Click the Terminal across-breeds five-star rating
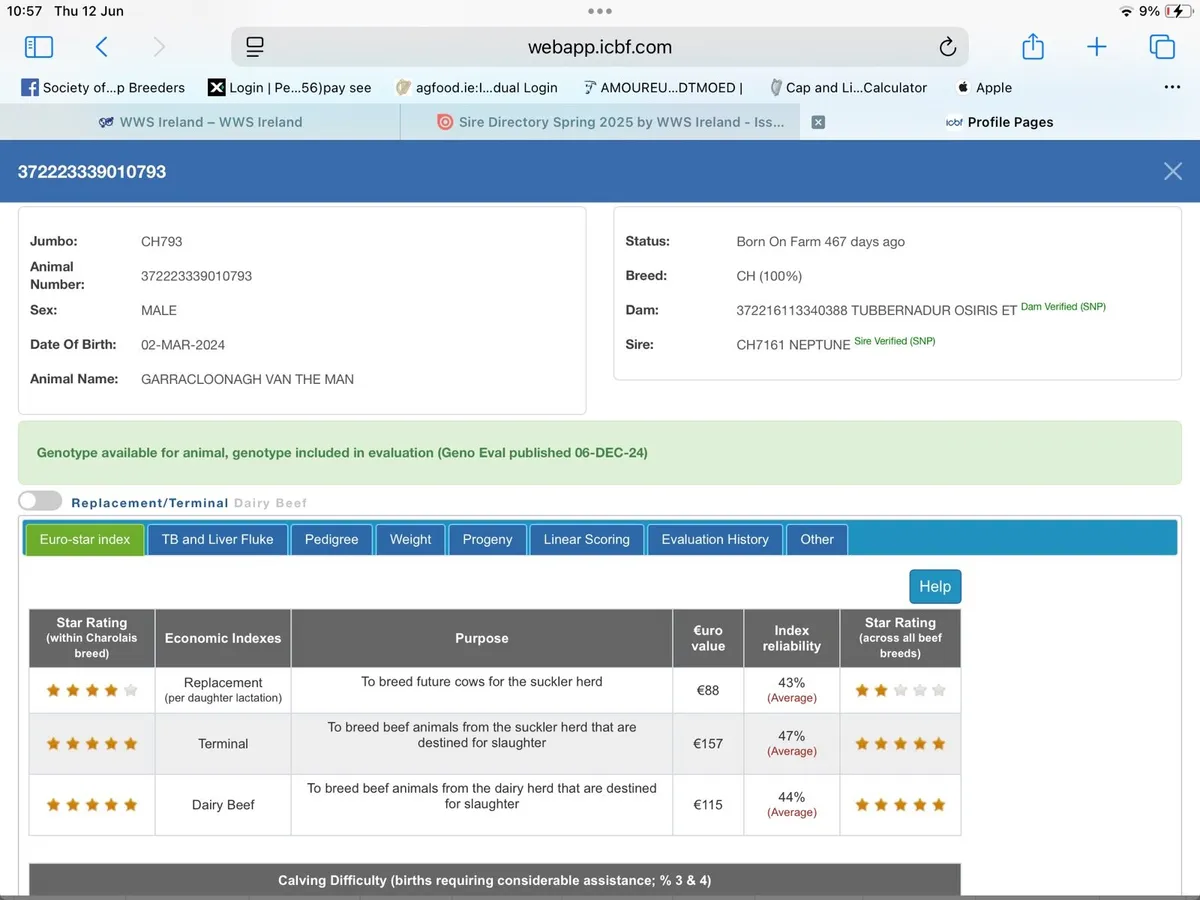This screenshot has width=1200, height=900. click(900, 743)
